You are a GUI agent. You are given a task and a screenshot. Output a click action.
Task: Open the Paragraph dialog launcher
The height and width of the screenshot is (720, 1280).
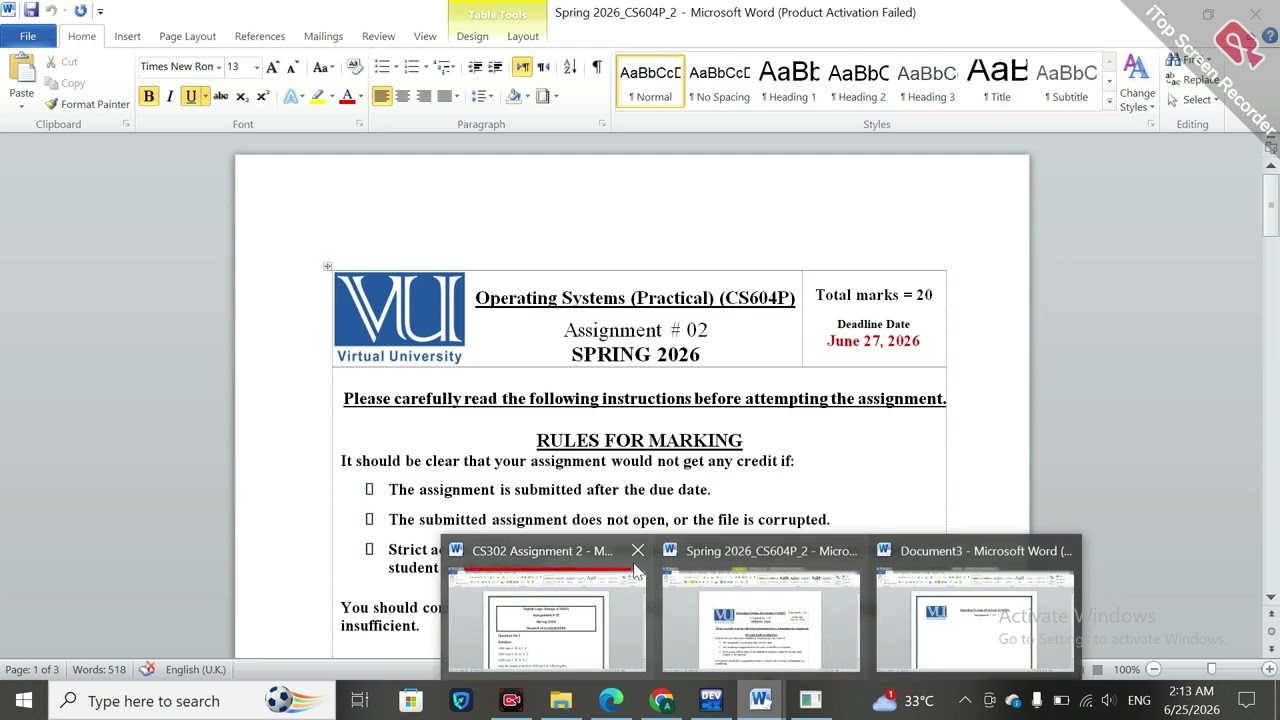coord(602,124)
